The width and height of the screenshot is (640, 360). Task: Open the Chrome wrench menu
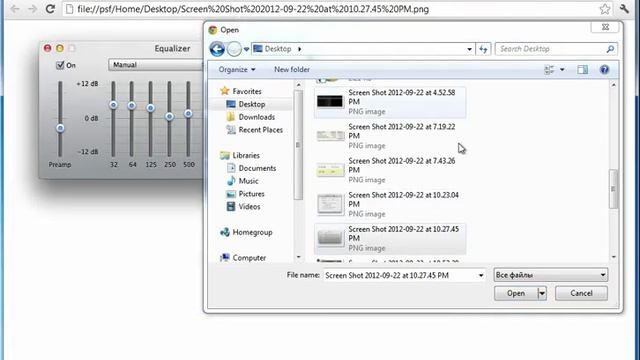pyautogui.click(x=624, y=9)
